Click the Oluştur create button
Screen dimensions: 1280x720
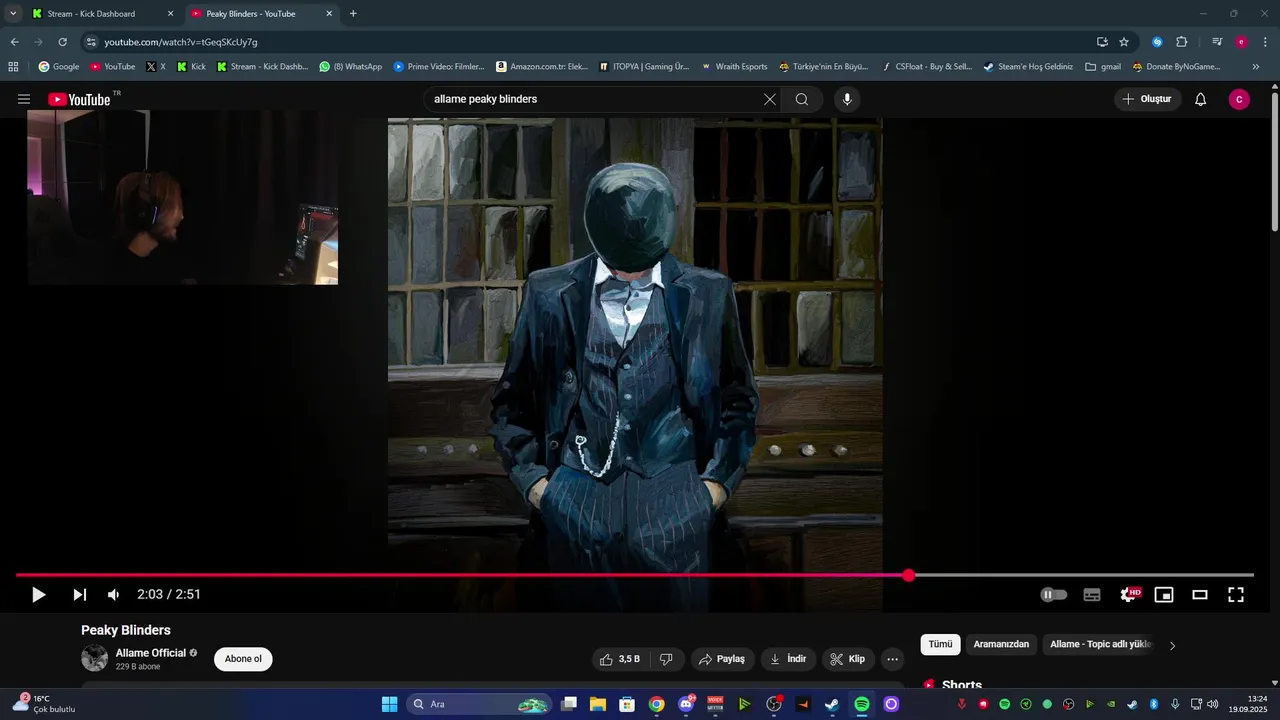1147,99
